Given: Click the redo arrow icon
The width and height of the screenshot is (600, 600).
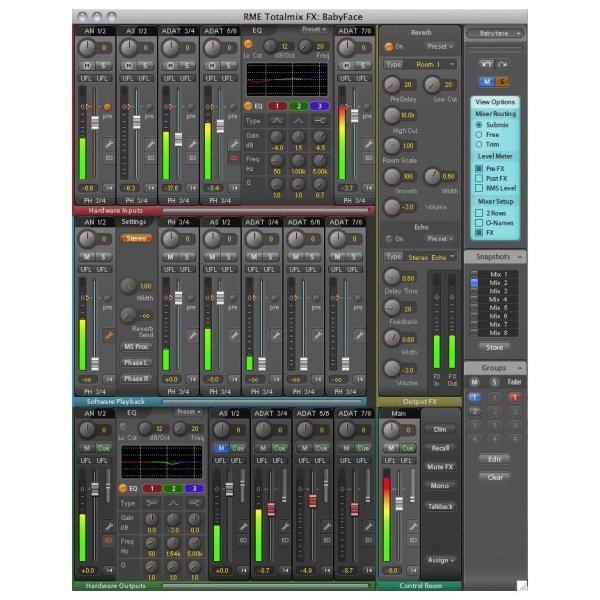Looking at the screenshot, I should point(503,64).
